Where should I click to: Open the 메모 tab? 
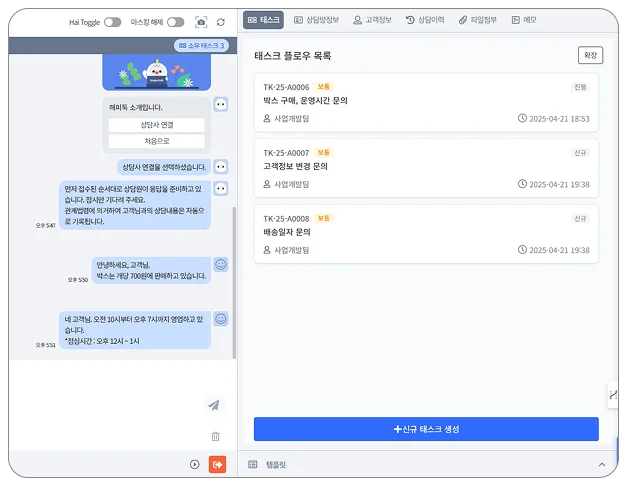pyautogui.click(x=524, y=20)
